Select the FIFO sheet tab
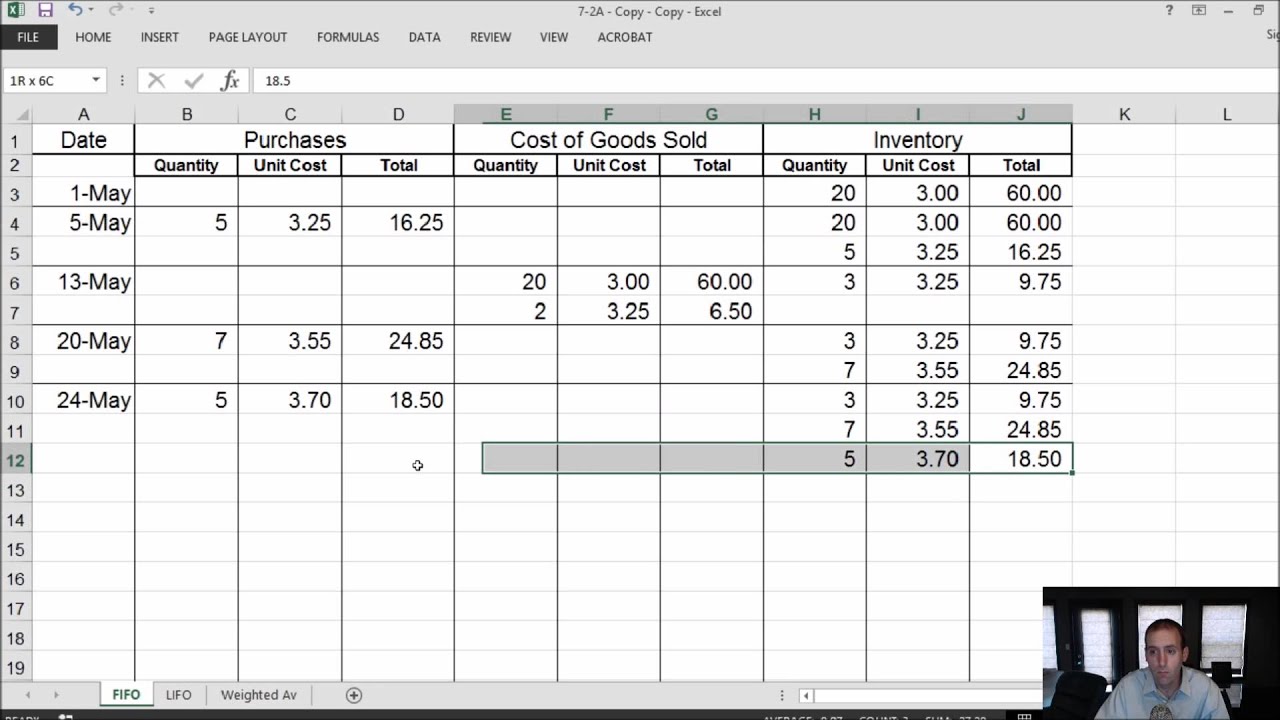Viewport: 1280px width, 720px height. click(126, 694)
